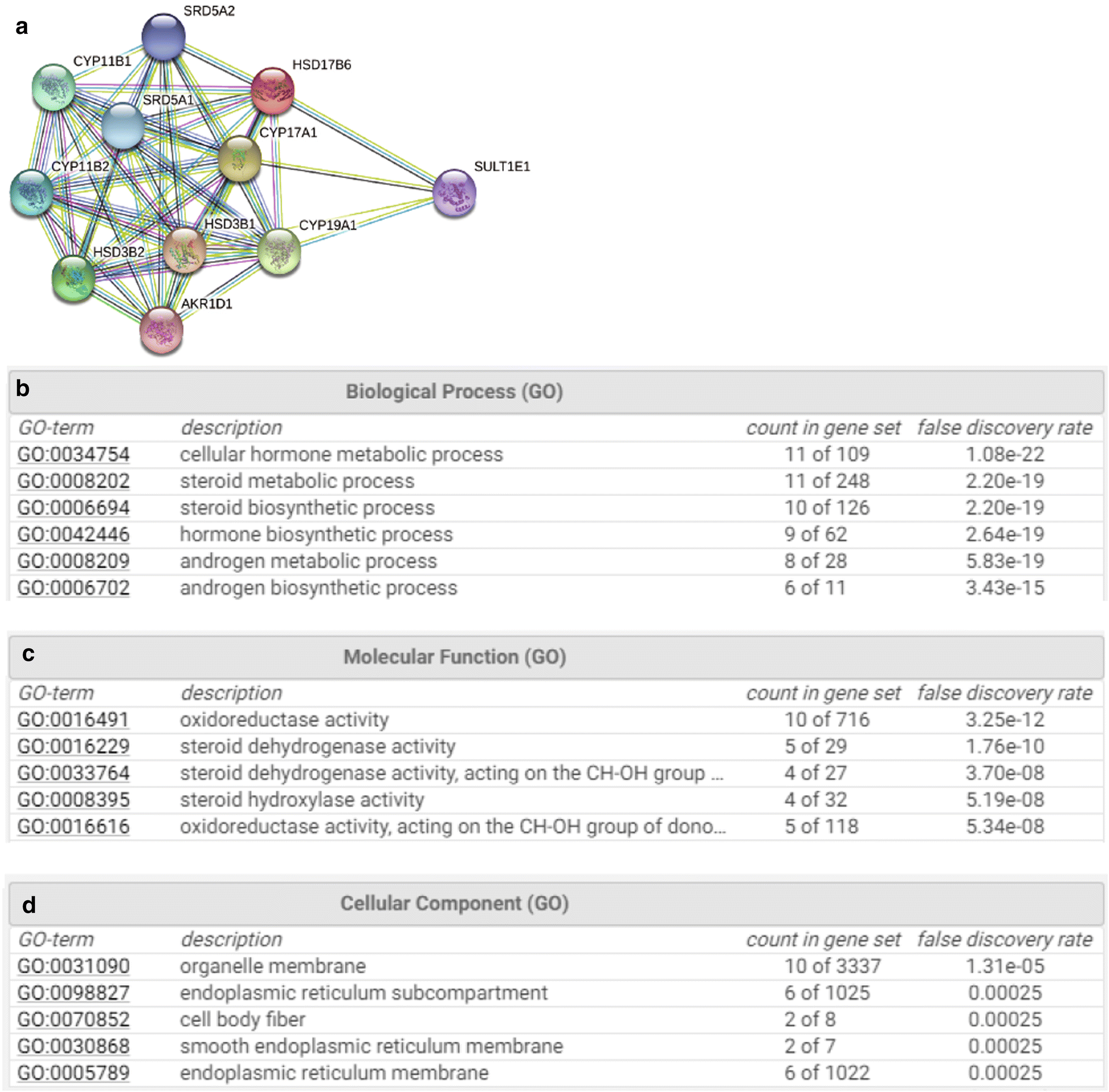Open GO:0034754 term link
Image resolution: width=1109 pixels, height=1092 pixels.
pos(74,454)
